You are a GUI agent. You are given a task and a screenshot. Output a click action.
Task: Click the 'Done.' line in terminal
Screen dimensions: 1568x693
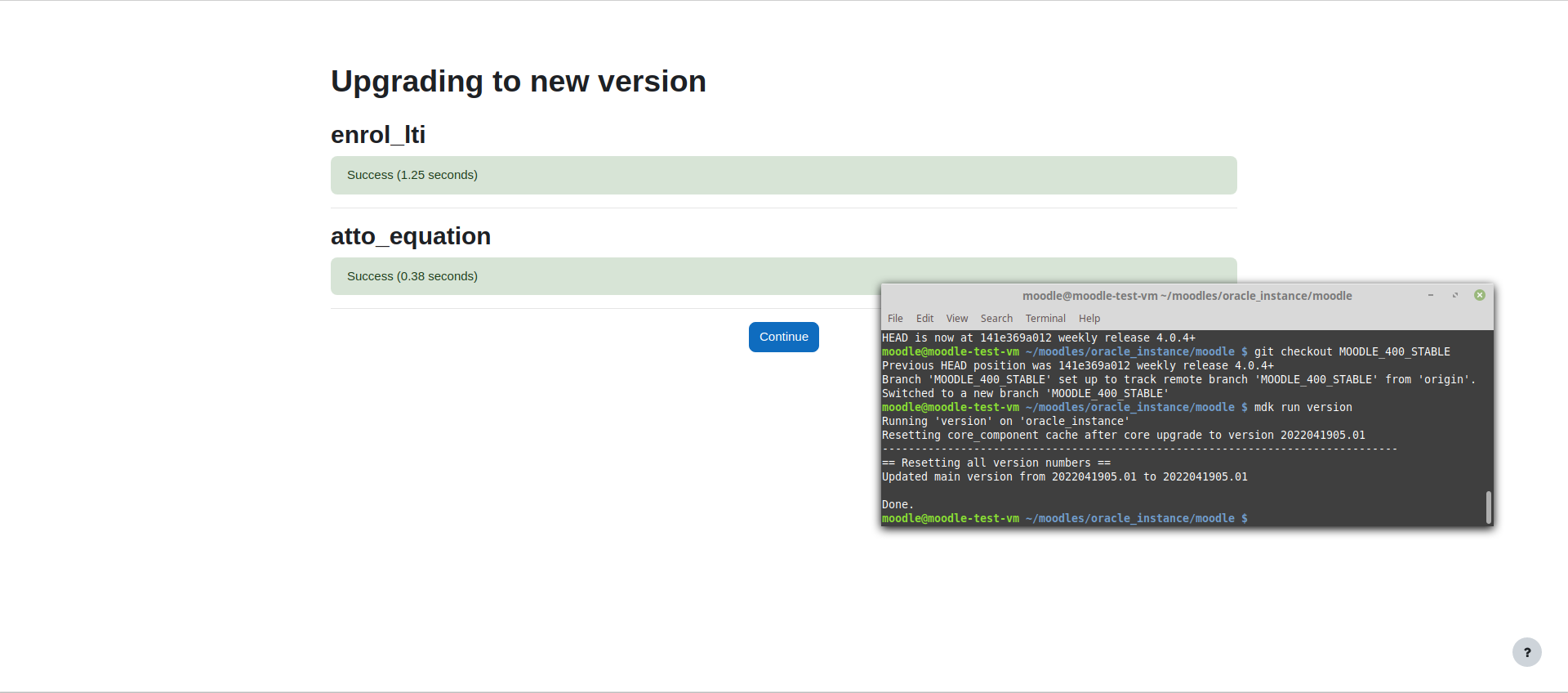[898, 504]
